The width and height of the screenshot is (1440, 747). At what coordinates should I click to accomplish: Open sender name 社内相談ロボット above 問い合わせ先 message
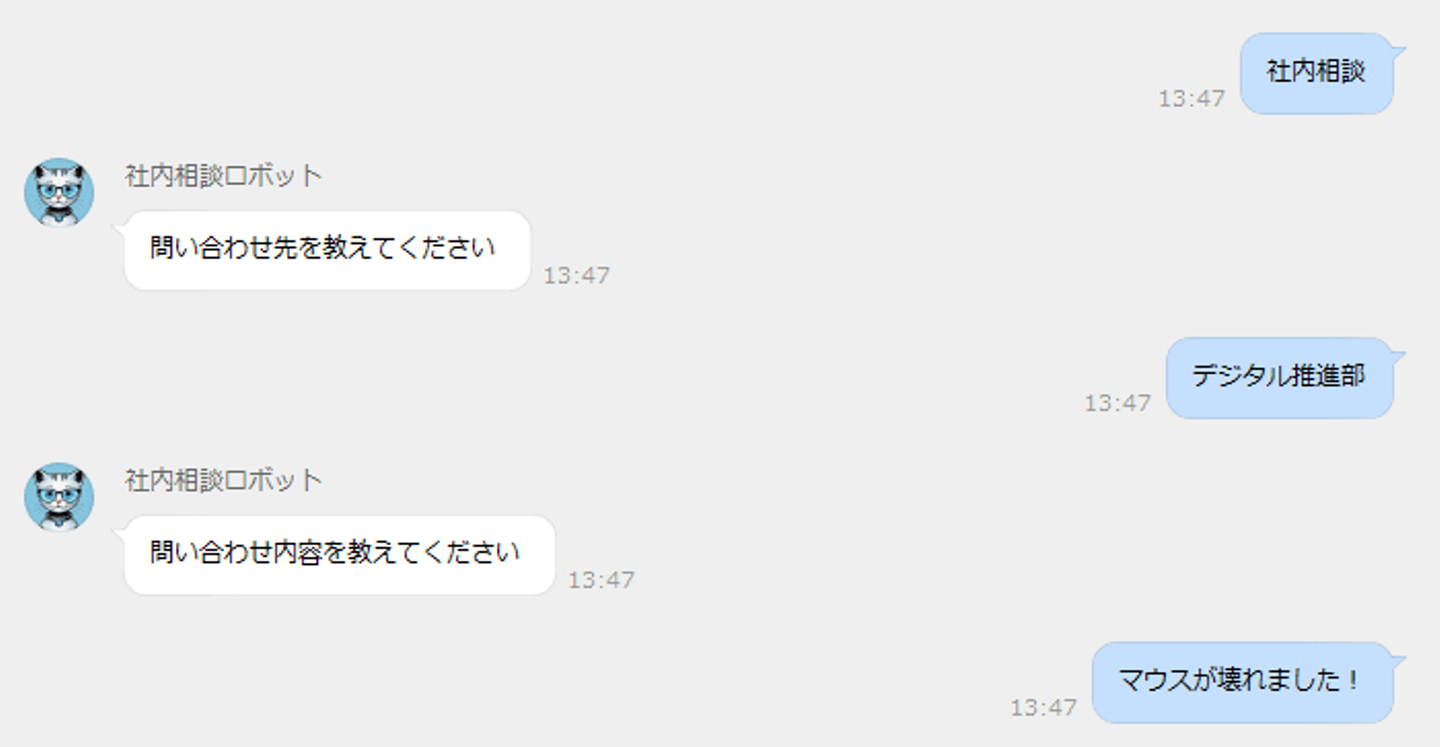point(224,176)
